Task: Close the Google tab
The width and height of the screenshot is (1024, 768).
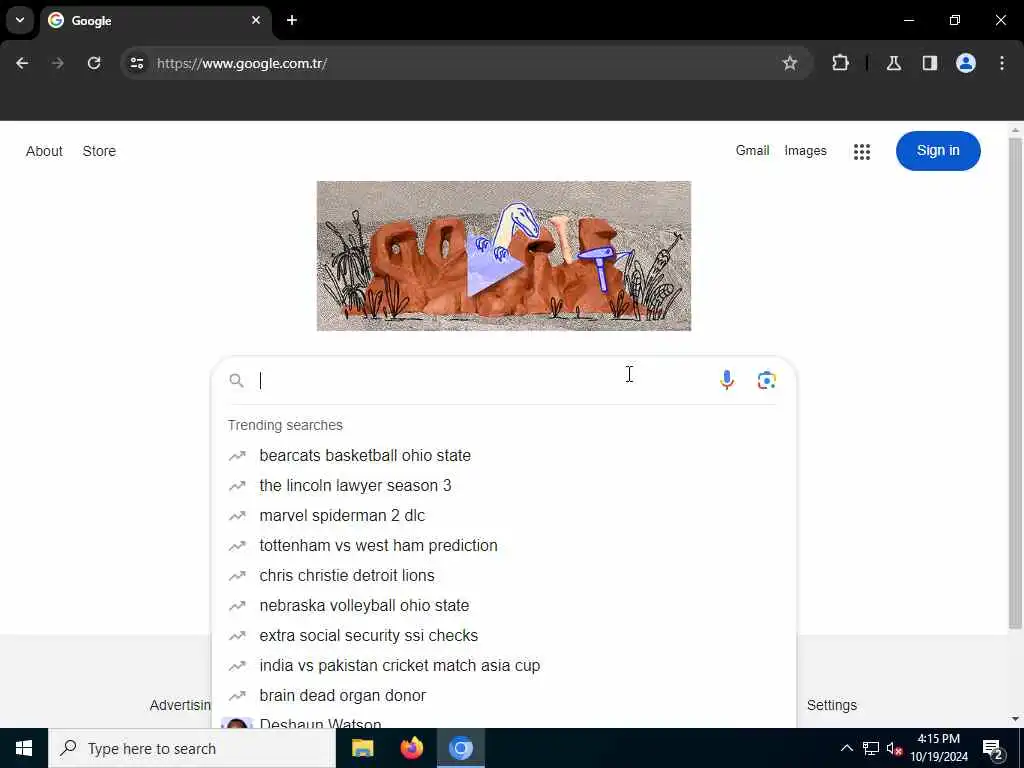Action: [x=256, y=20]
